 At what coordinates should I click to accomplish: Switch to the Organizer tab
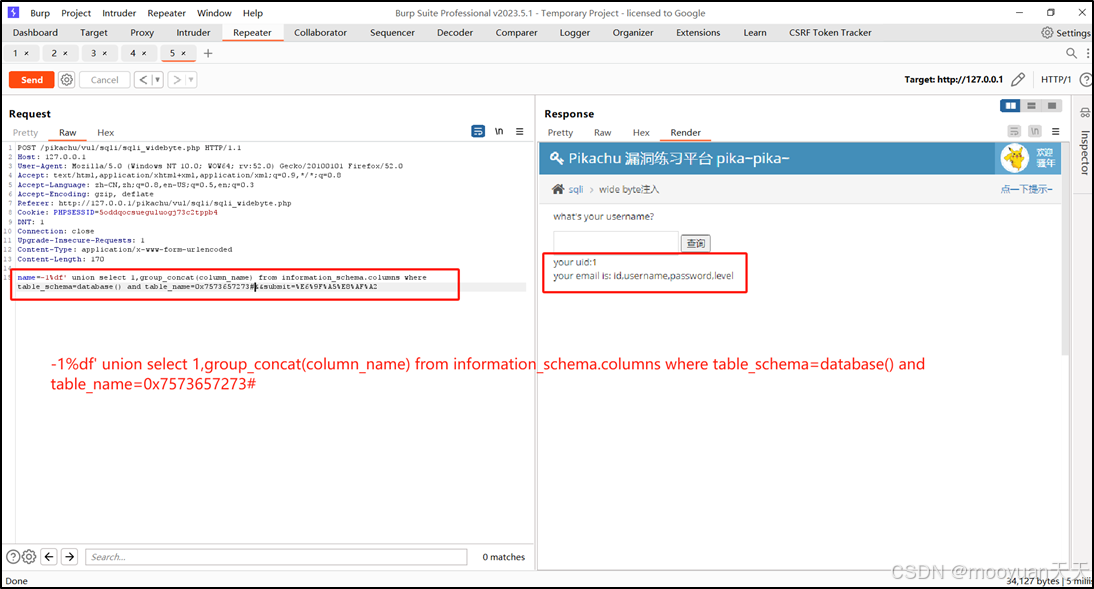633,33
